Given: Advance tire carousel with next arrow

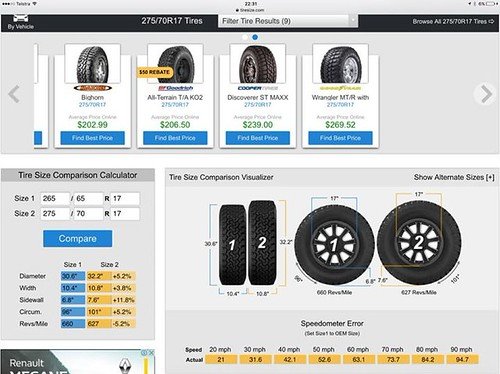Looking at the screenshot, I should click(x=486, y=94).
